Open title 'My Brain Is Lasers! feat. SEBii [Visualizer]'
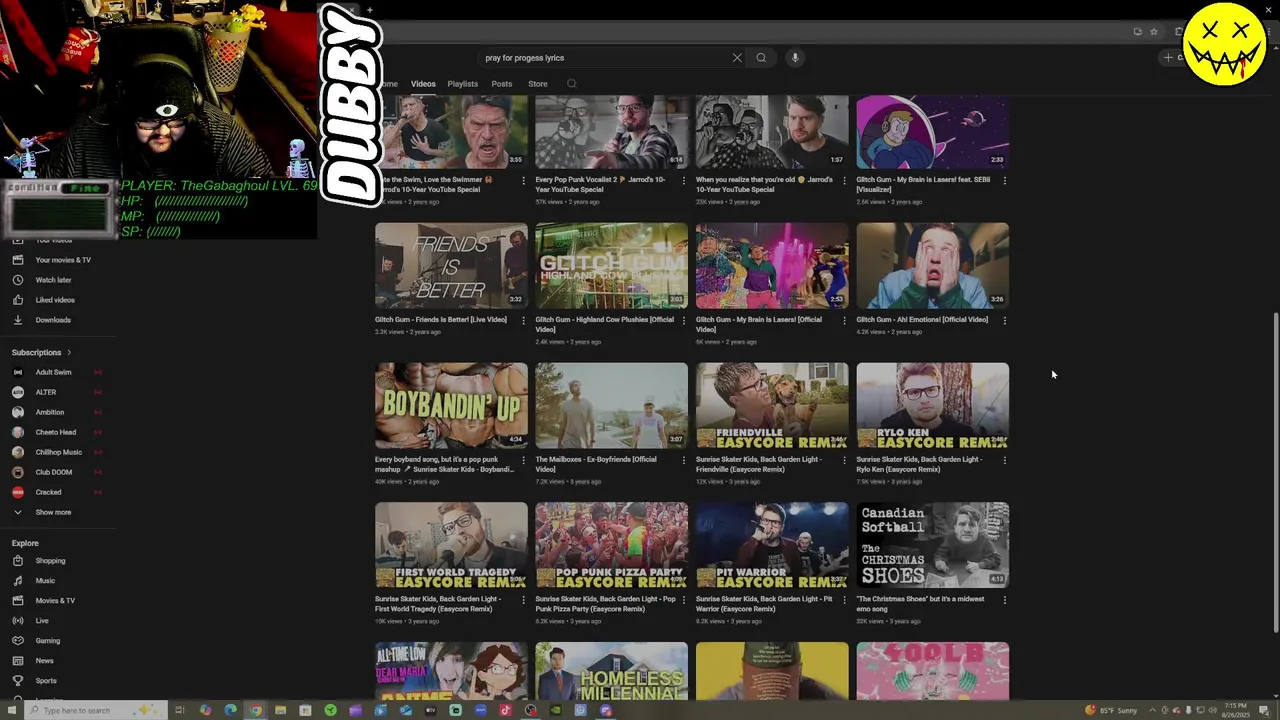This screenshot has width=1280, height=720. pyautogui.click(x=923, y=184)
